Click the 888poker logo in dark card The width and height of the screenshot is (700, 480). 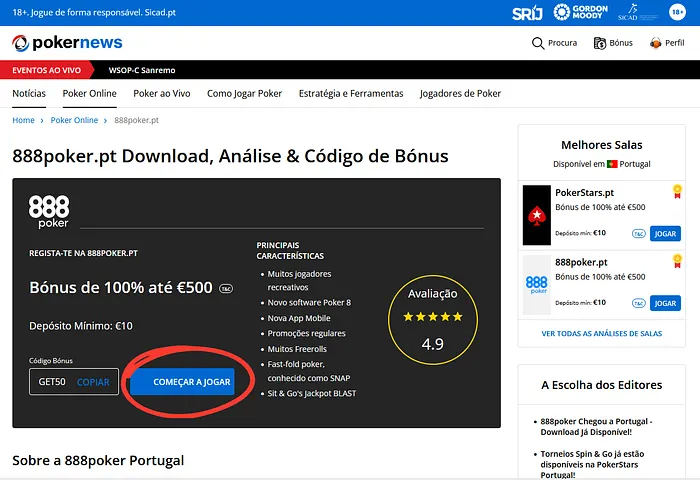pyautogui.click(x=49, y=212)
